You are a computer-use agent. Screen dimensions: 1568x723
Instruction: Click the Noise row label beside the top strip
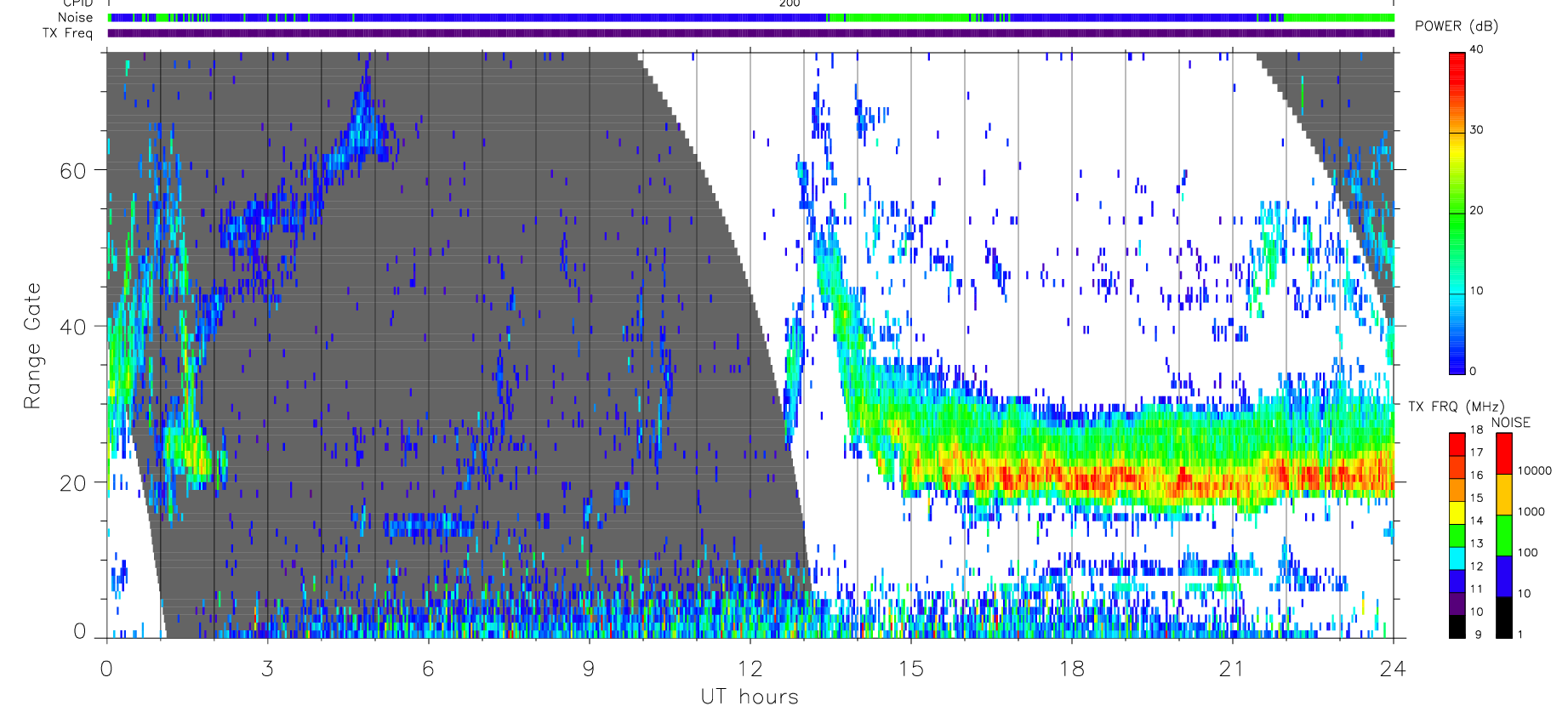(x=75, y=17)
